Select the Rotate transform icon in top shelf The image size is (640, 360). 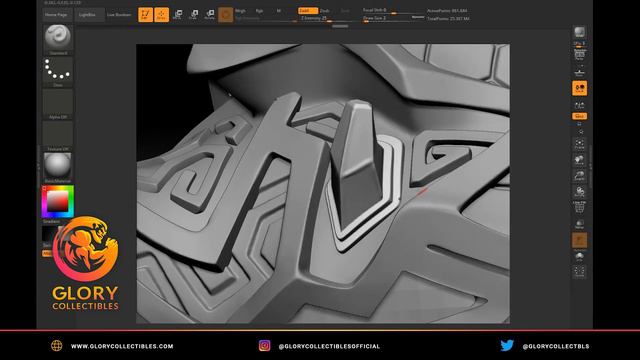209,15
